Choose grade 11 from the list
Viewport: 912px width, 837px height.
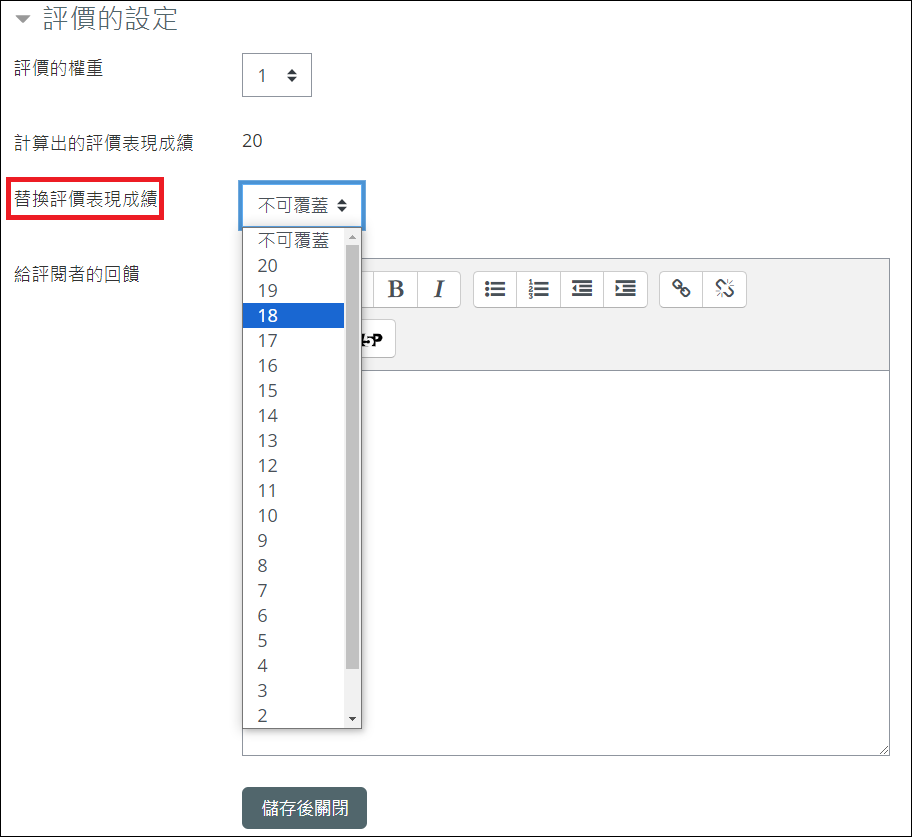(x=293, y=490)
